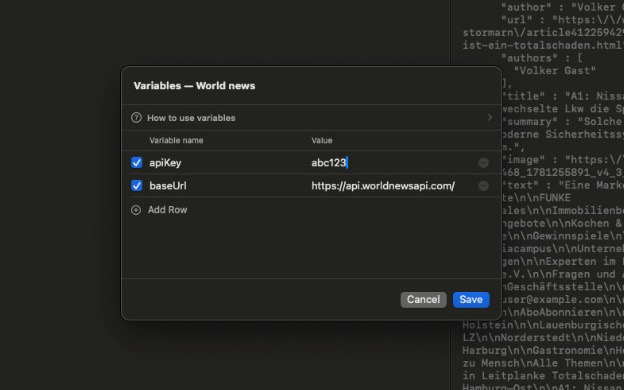The width and height of the screenshot is (624, 390).
Task: Expand the How to use variables chevron
Action: coord(489,118)
